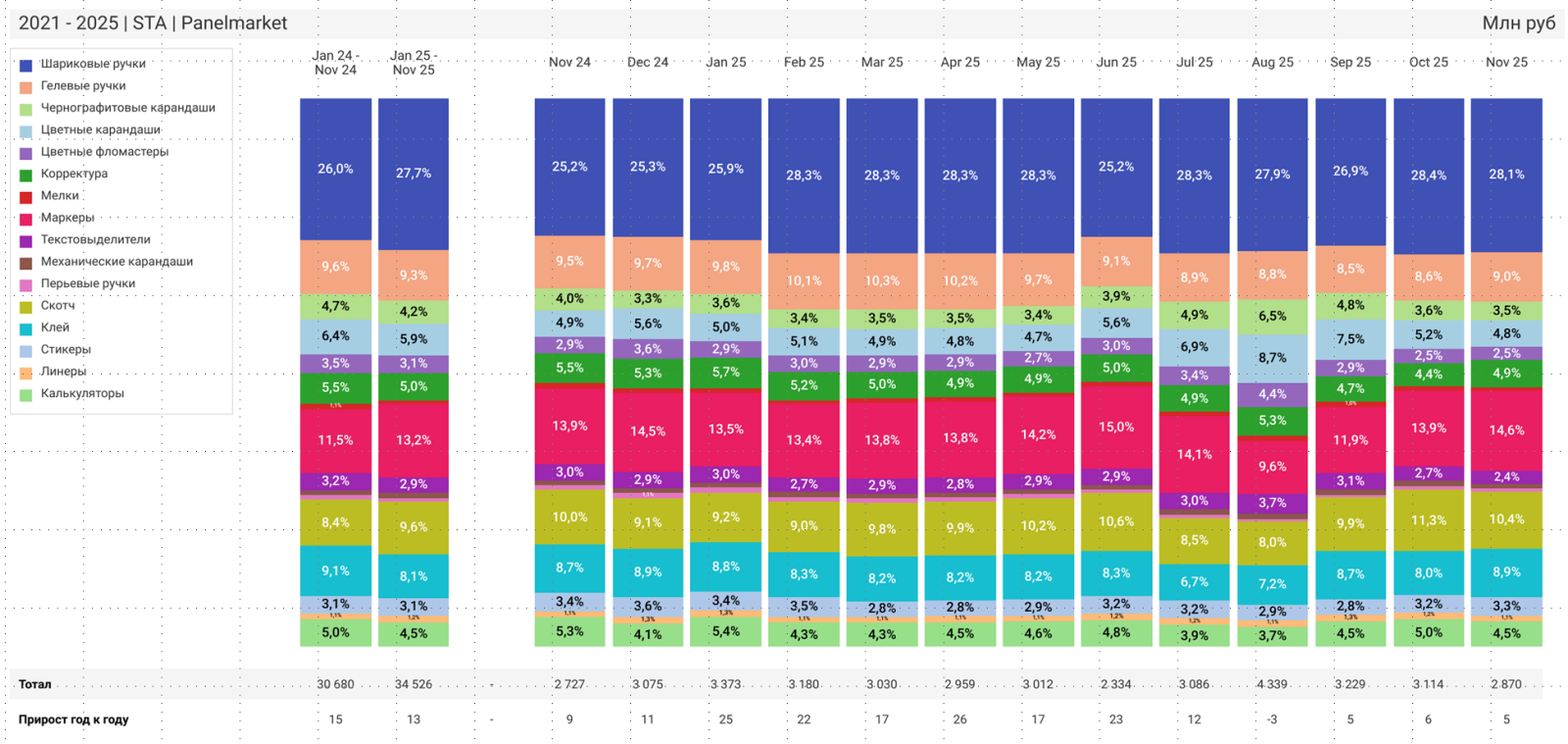Click the Nov 24 column header
The image size is (1568, 744).
[x=569, y=62]
